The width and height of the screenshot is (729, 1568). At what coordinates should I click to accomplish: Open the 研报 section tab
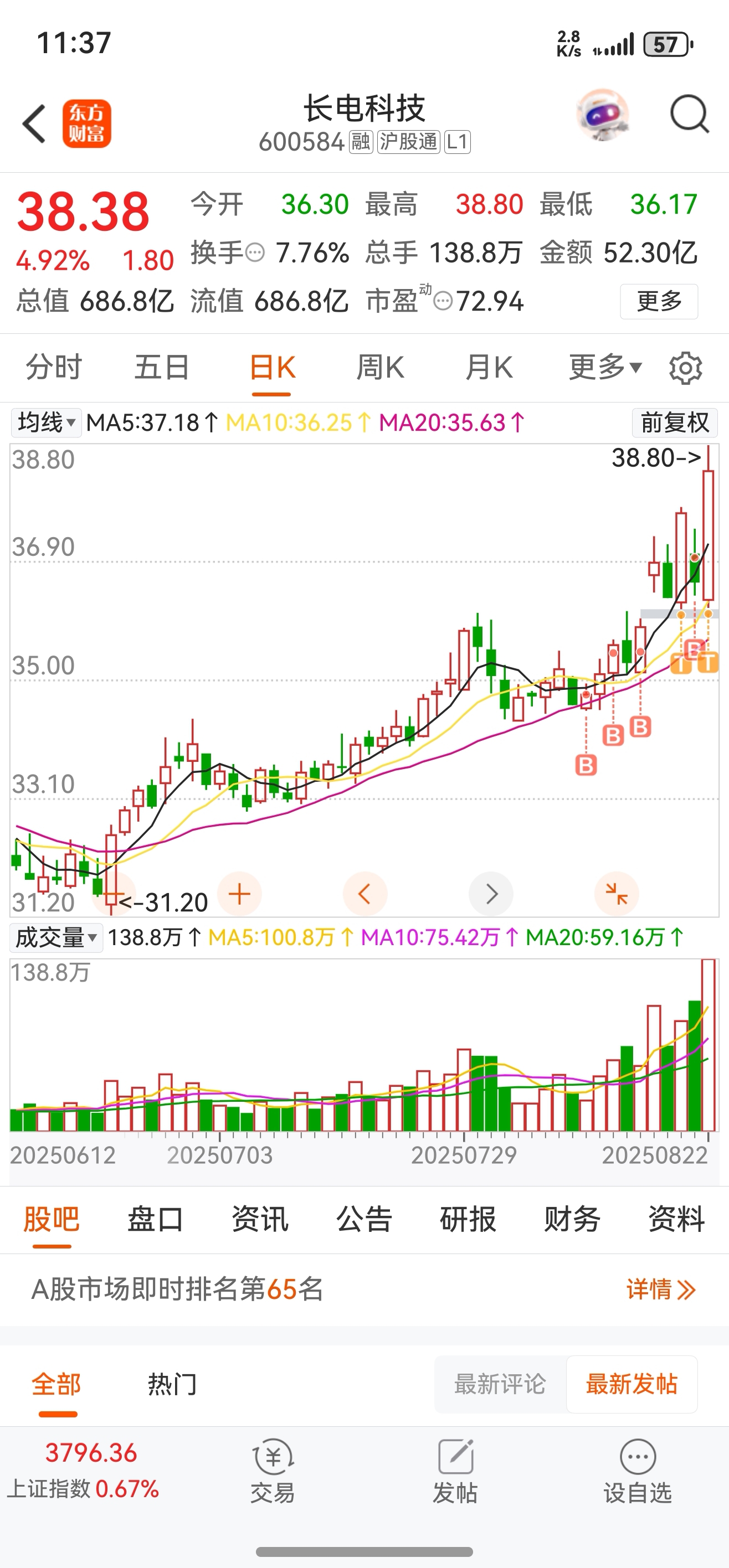pyautogui.click(x=468, y=1220)
